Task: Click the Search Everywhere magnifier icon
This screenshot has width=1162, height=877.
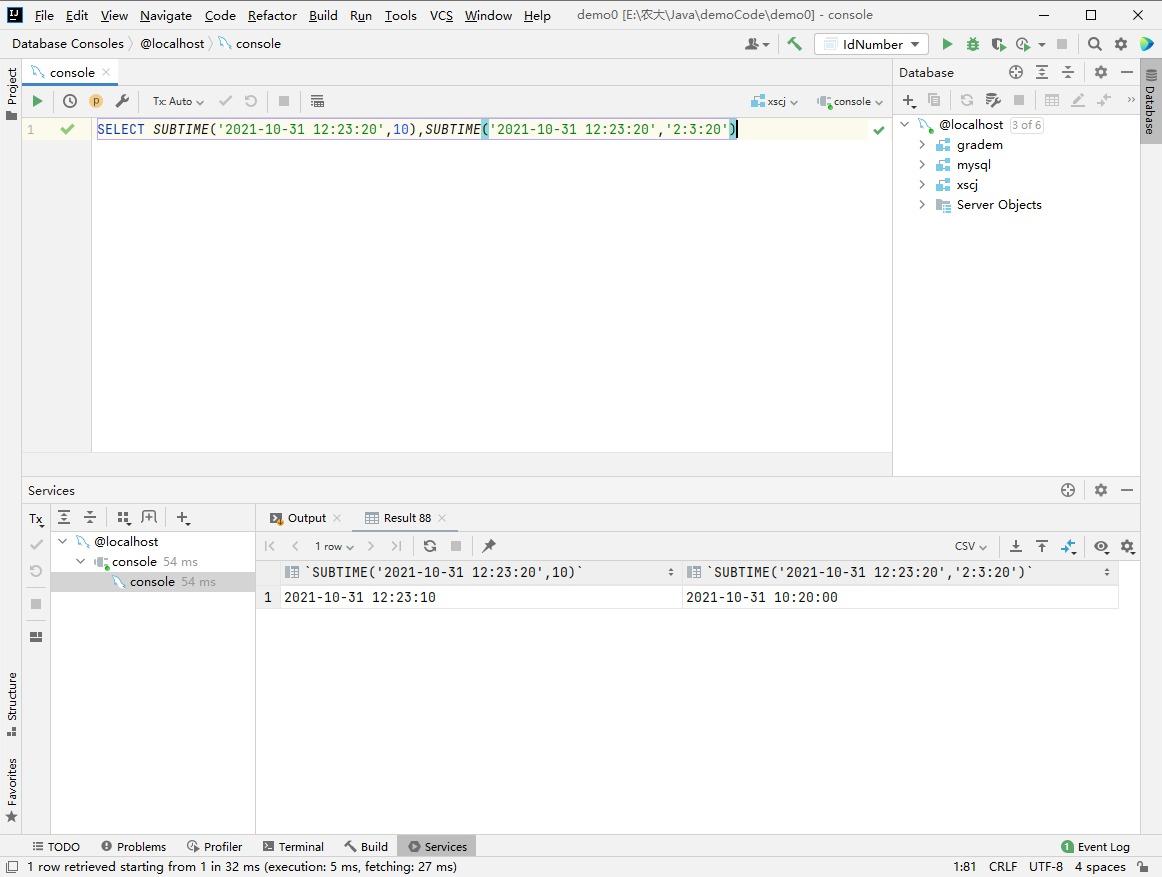Action: point(1095,44)
